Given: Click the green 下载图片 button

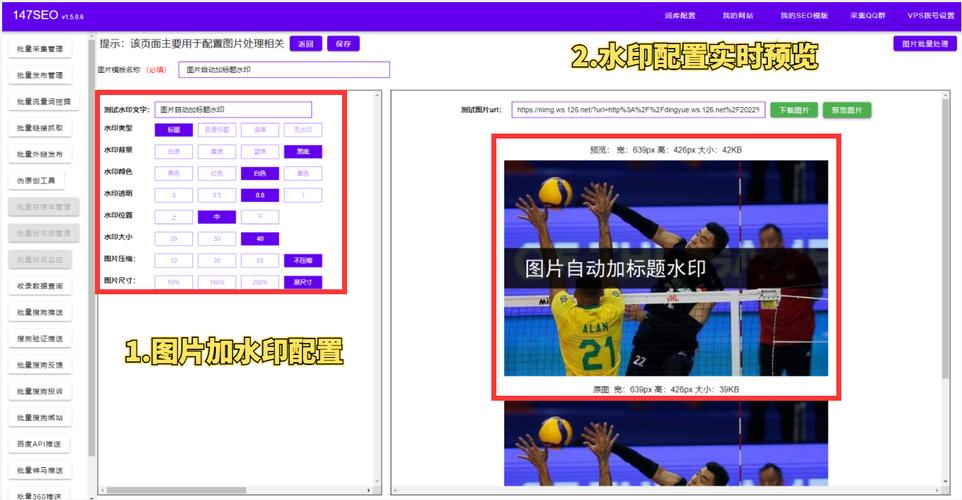Looking at the screenshot, I should point(793,110).
